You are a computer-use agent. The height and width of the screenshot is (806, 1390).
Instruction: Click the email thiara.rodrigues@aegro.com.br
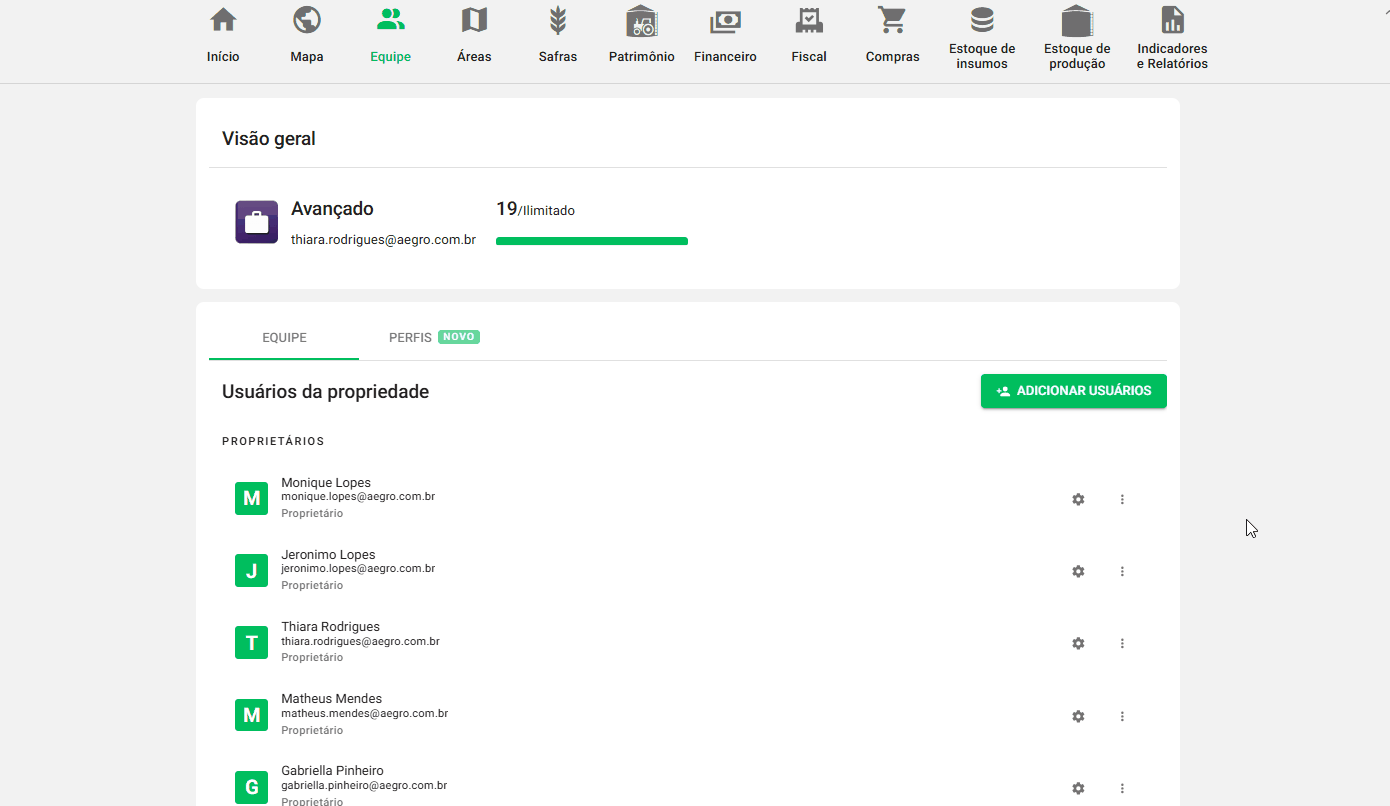click(383, 239)
